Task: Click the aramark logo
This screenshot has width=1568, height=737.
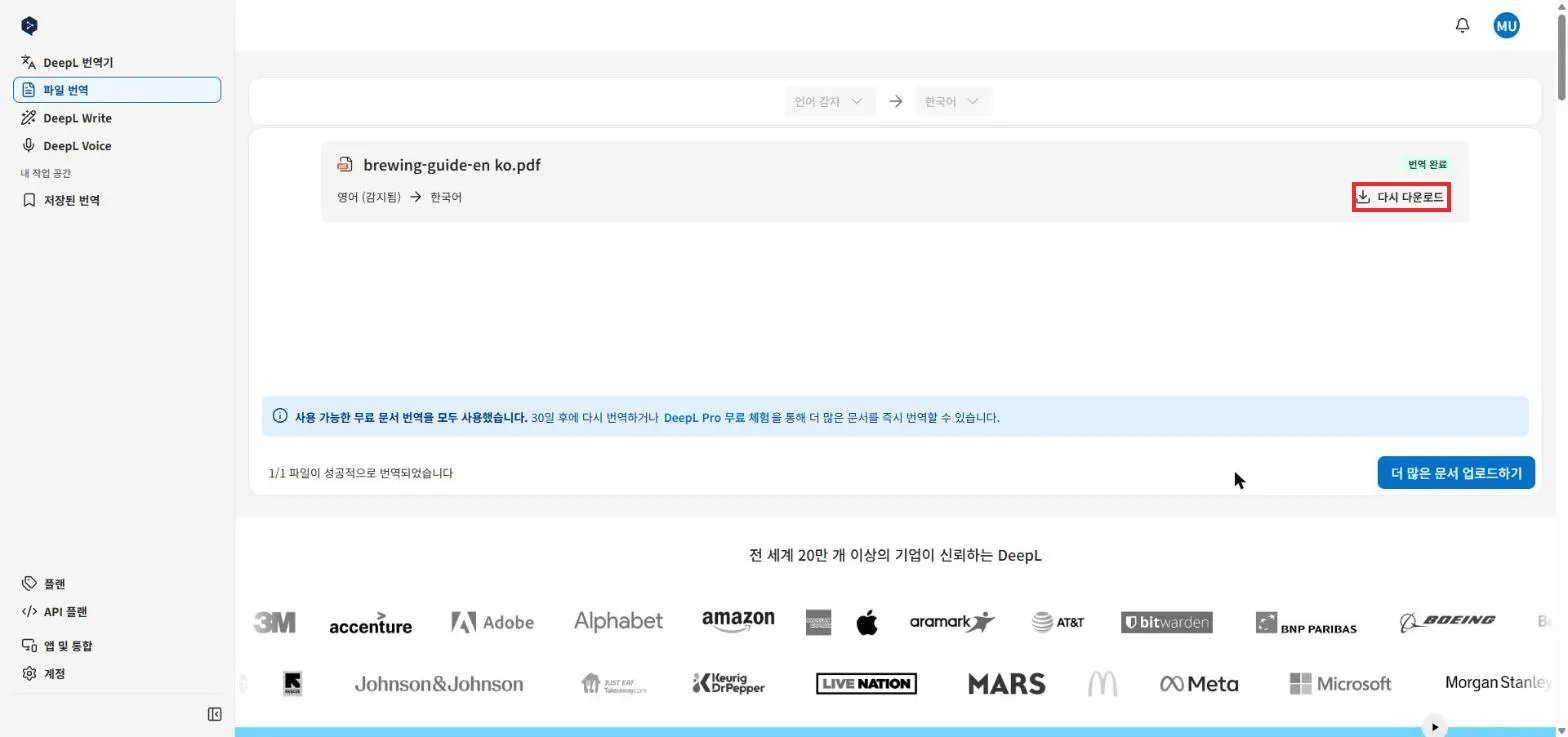Action: [952, 622]
